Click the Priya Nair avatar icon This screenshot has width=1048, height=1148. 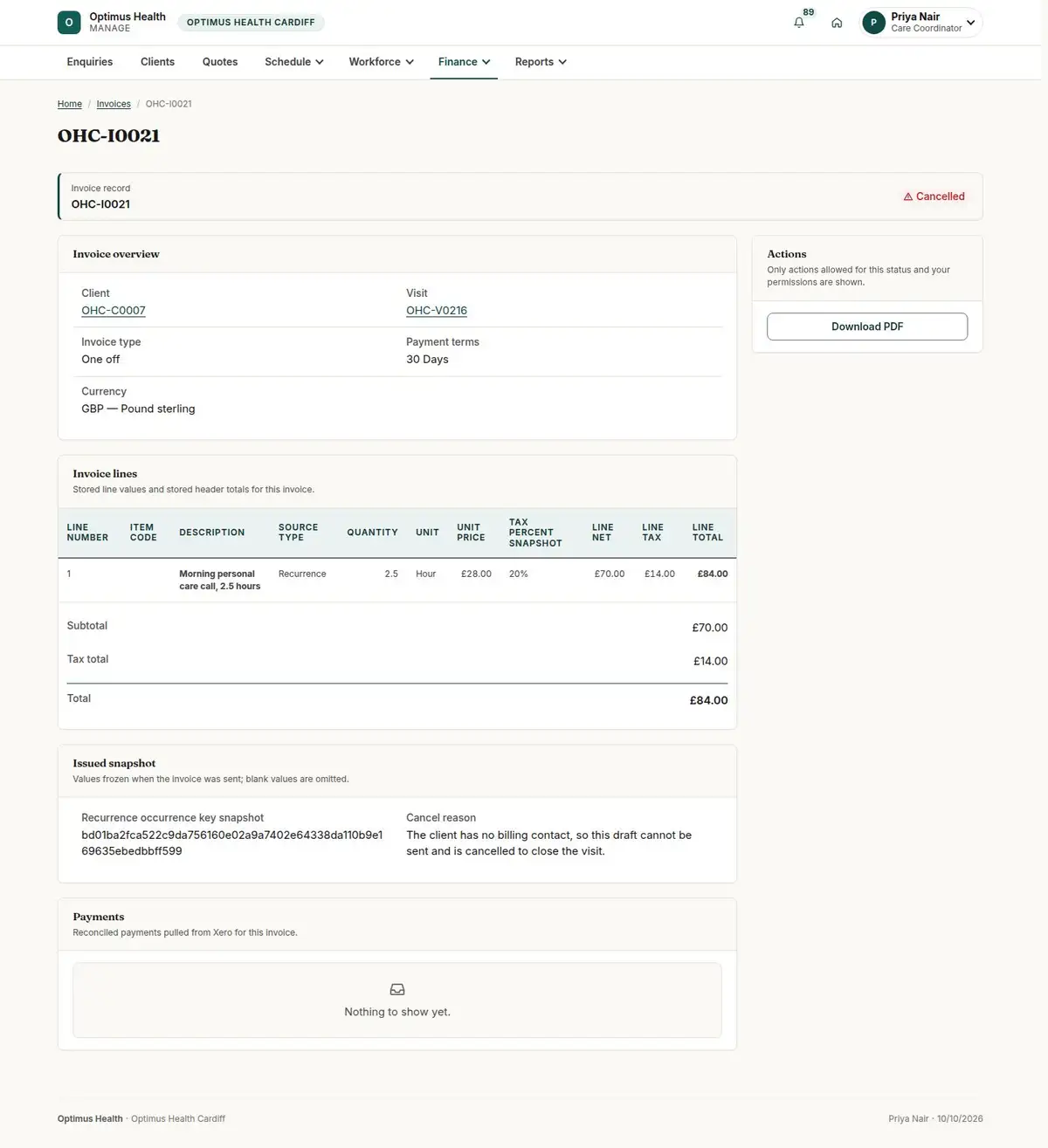(x=873, y=23)
